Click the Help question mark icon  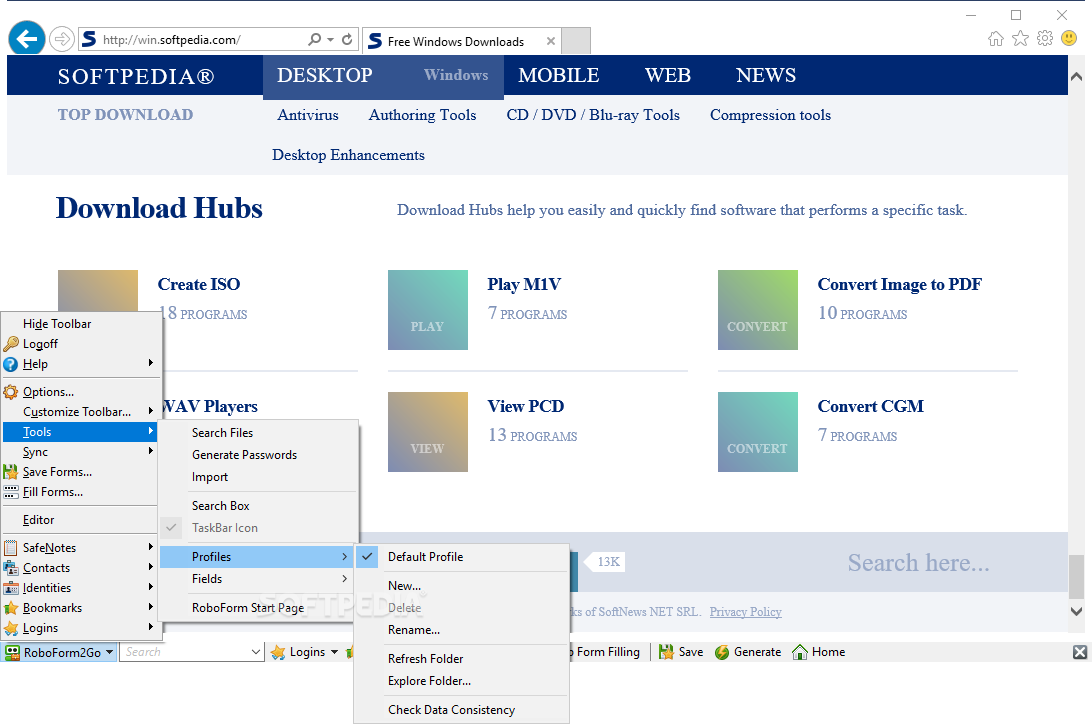point(10,364)
